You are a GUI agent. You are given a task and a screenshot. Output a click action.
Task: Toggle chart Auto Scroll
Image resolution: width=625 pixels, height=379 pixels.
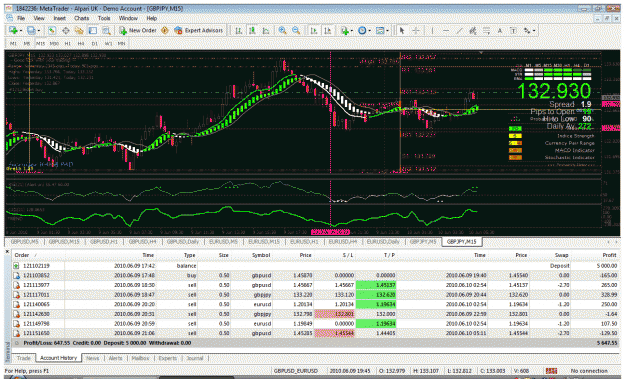click(x=314, y=31)
